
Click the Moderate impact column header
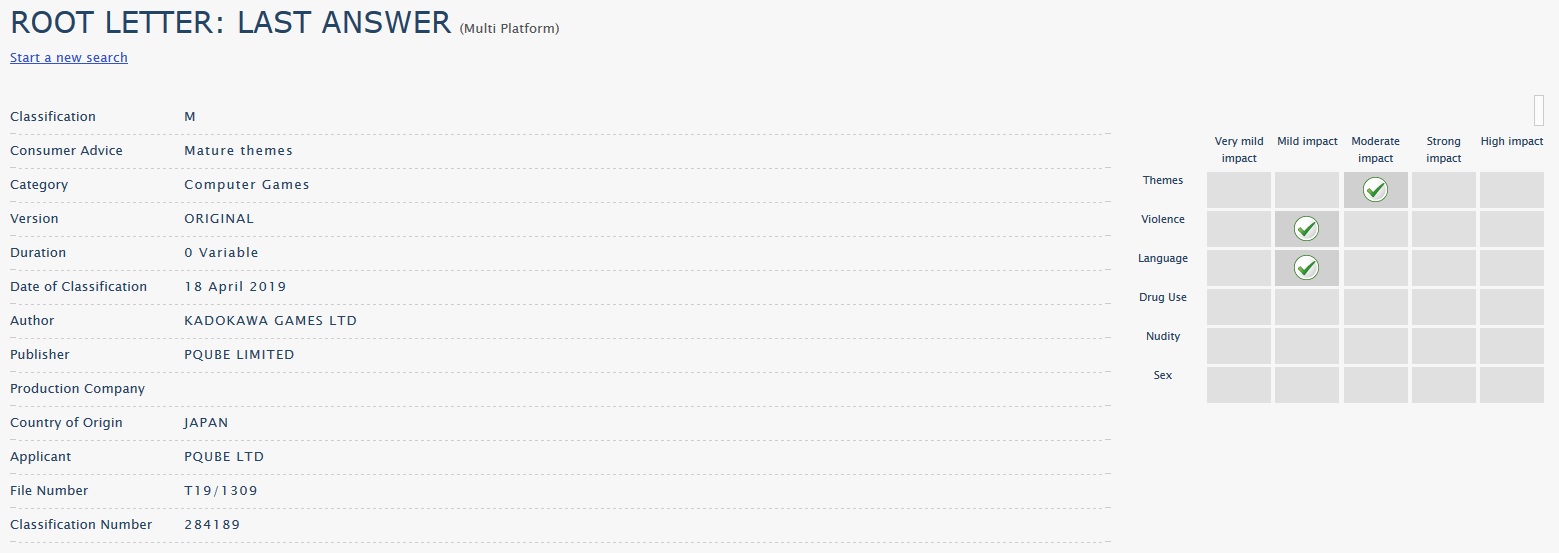tap(1375, 150)
